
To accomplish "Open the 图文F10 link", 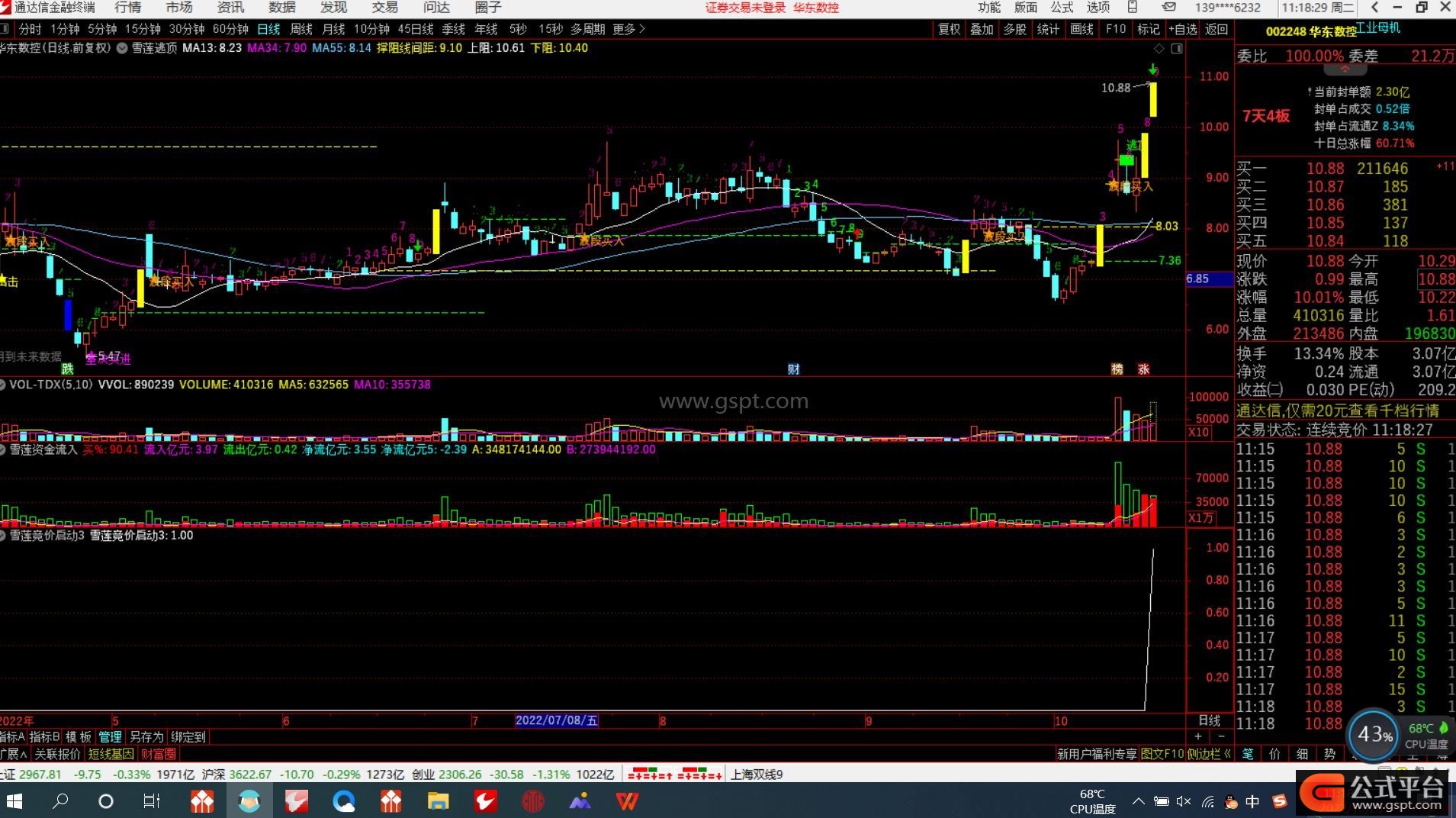I will click(x=1162, y=754).
